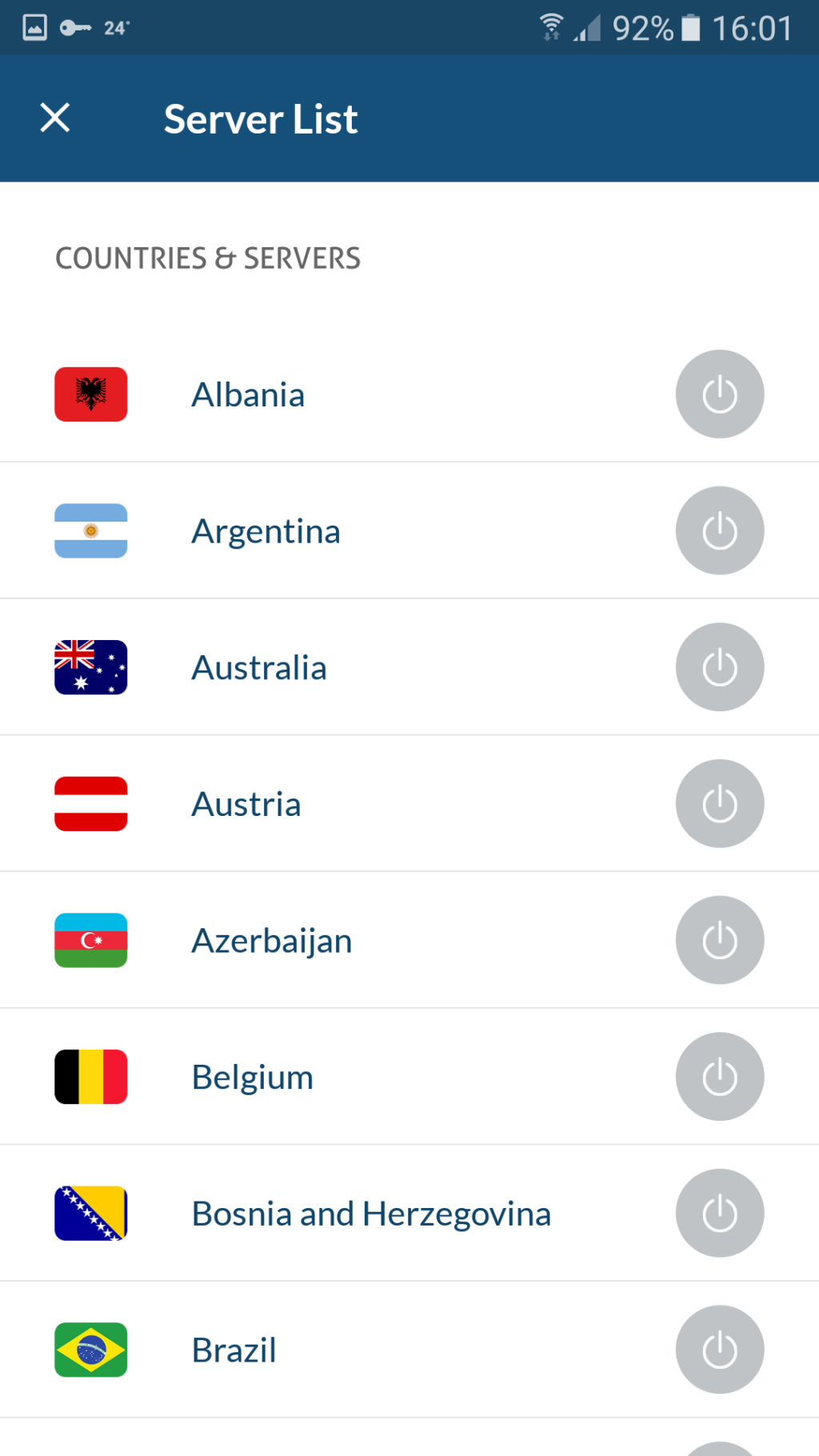Select the Brazil country name

pos(234,1350)
